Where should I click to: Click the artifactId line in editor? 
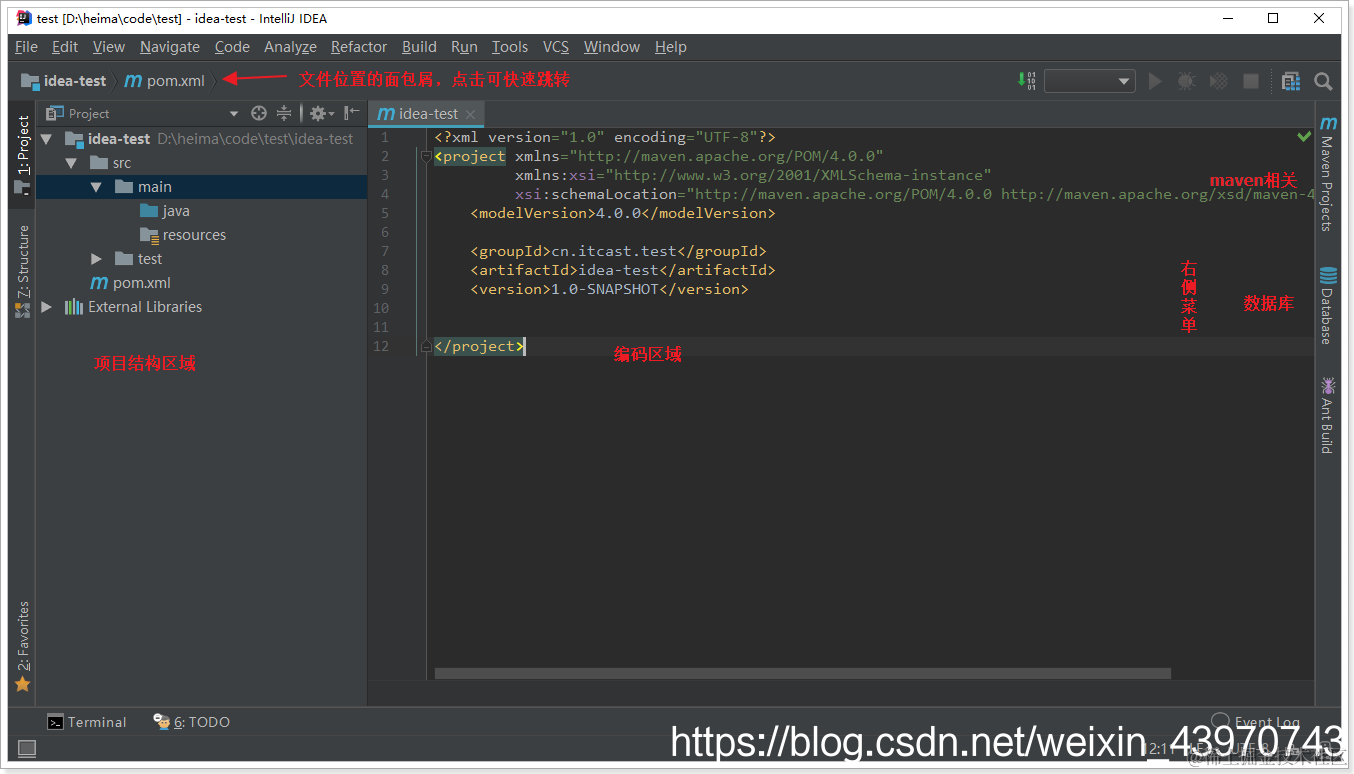coord(623,270)
